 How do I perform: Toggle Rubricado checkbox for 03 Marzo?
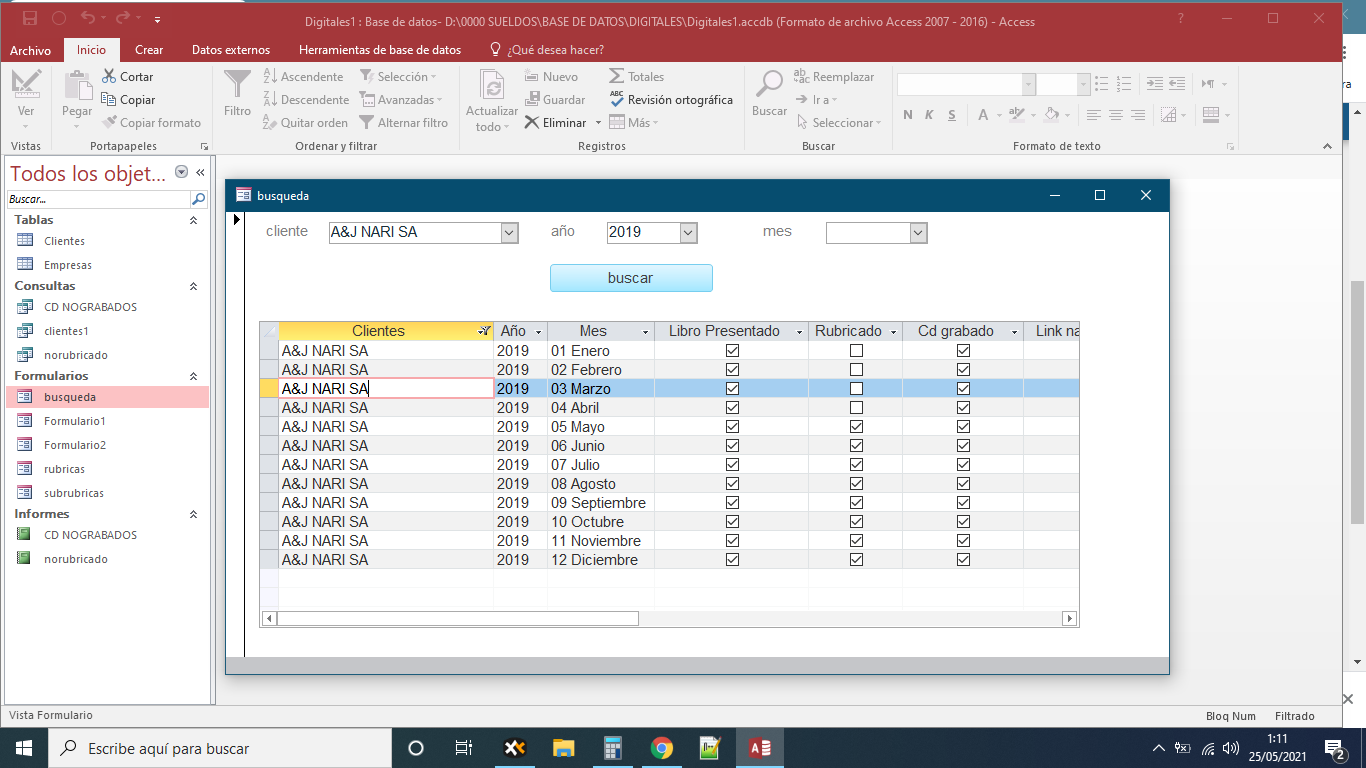point(856,389)
